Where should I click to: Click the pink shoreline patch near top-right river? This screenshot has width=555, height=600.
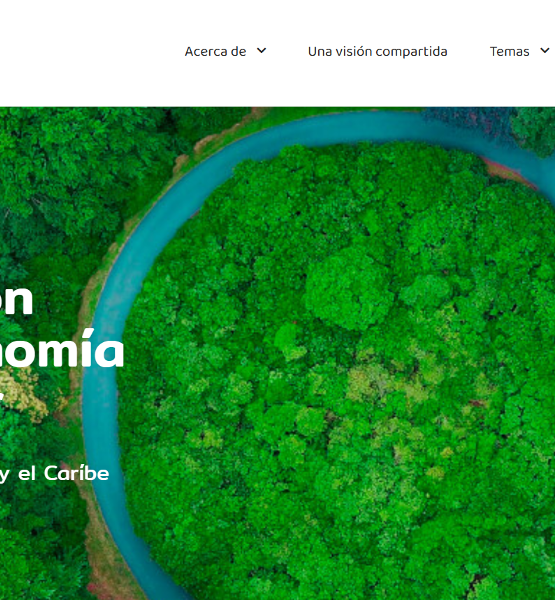pos(509,172)
